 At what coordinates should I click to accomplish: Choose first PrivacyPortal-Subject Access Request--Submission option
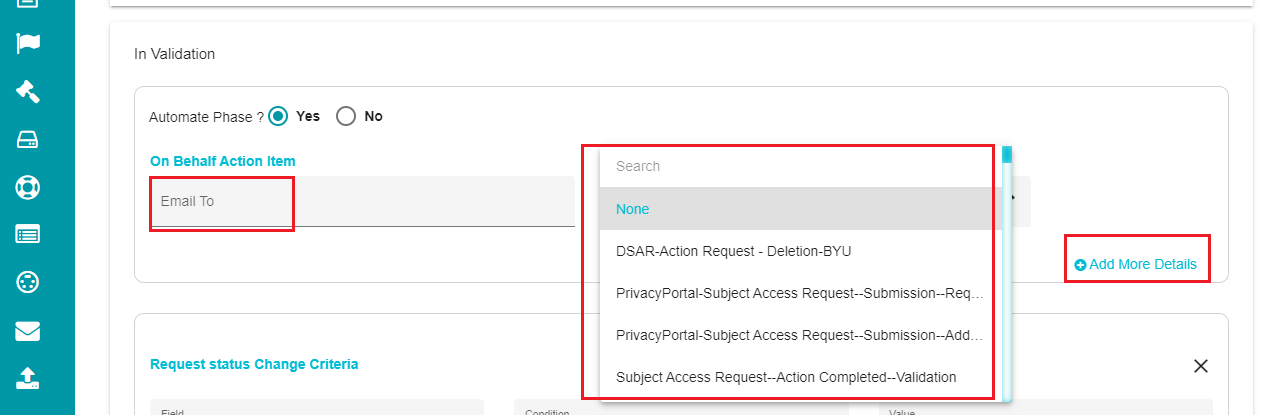point(800,293)
